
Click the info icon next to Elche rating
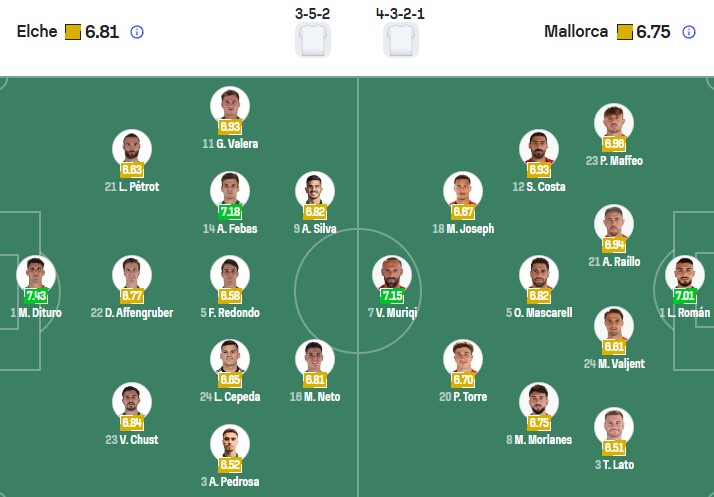tap(137, 32)
